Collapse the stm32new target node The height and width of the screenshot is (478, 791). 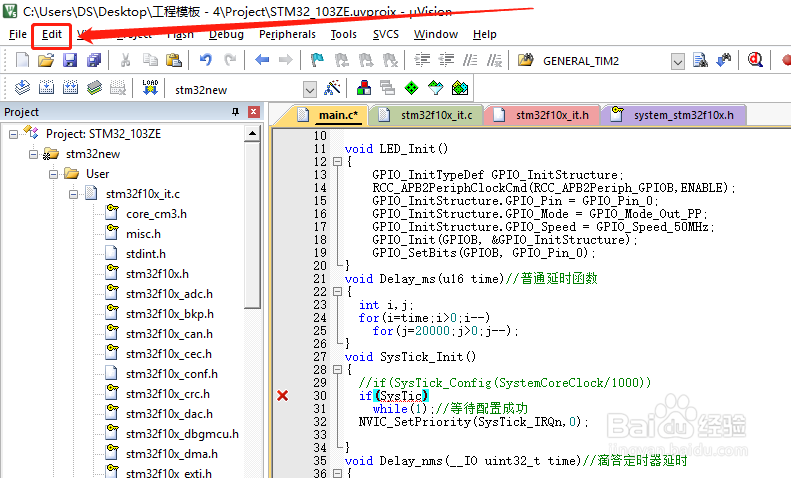(x=33, y=154)
